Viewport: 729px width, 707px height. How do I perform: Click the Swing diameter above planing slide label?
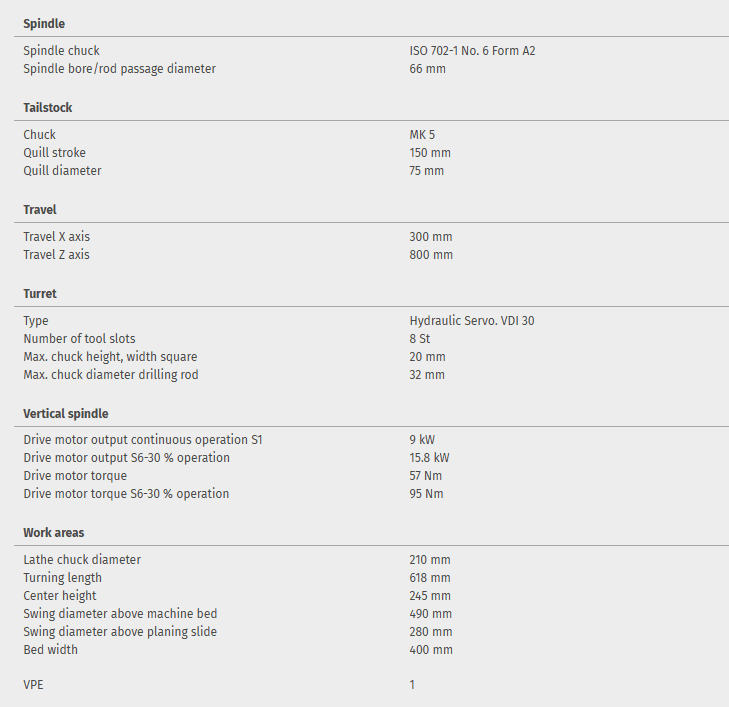pyautogui.click(x=120, y=632)
